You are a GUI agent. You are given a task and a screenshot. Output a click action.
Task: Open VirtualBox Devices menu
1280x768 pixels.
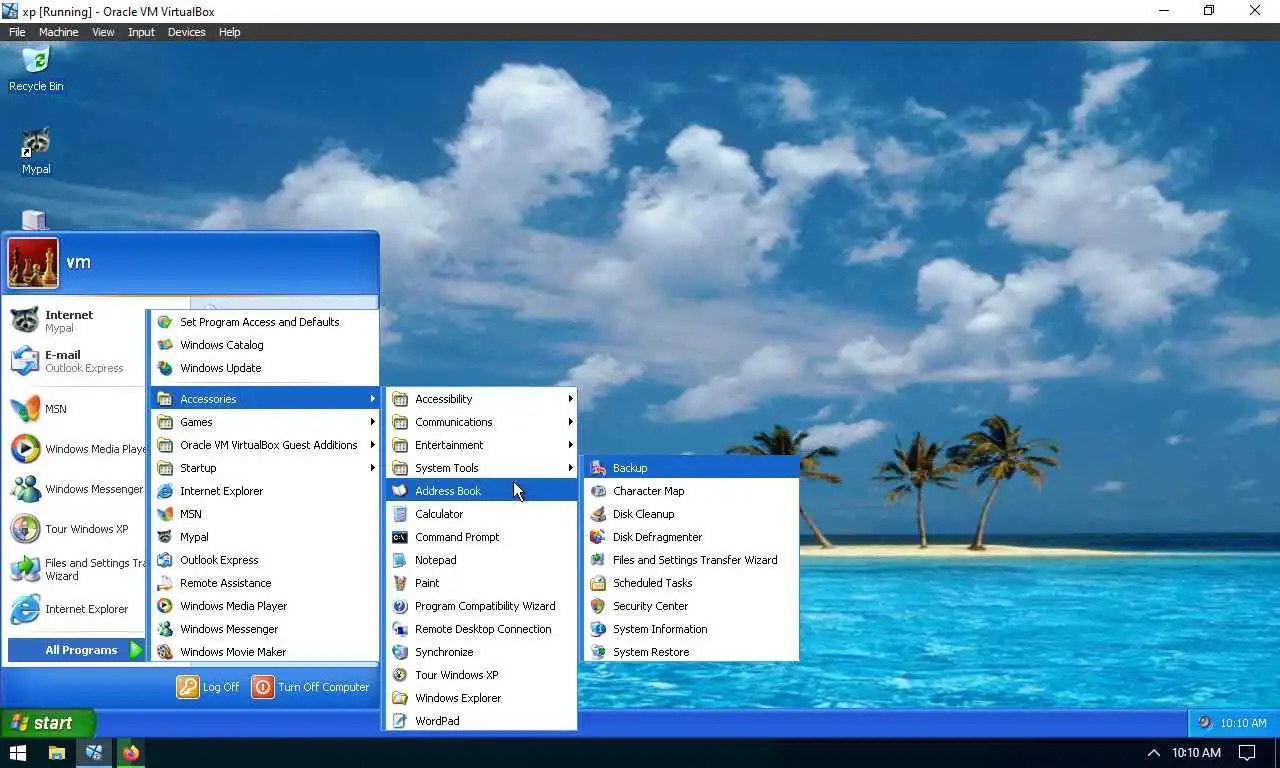[186, 32]
